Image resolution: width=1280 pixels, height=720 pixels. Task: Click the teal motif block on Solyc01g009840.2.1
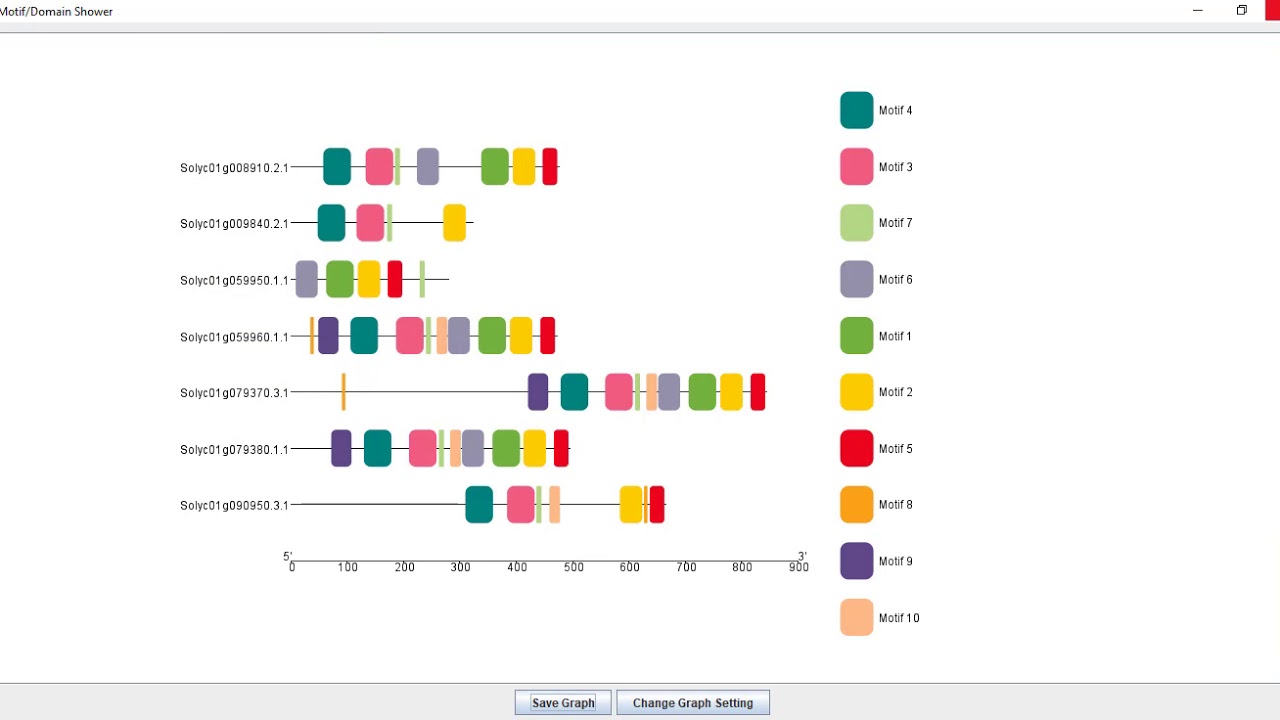pos(331,223)
